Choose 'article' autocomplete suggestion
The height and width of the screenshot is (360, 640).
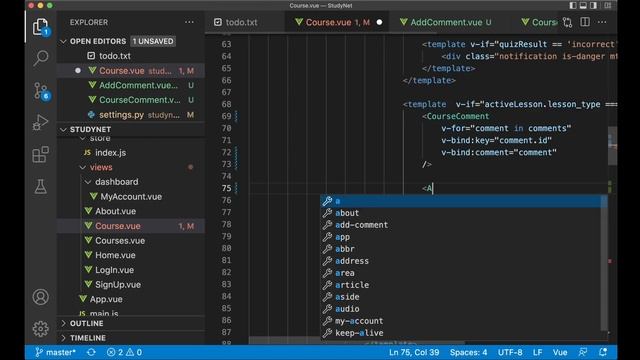pyautogui.click(x=461, y=285)
